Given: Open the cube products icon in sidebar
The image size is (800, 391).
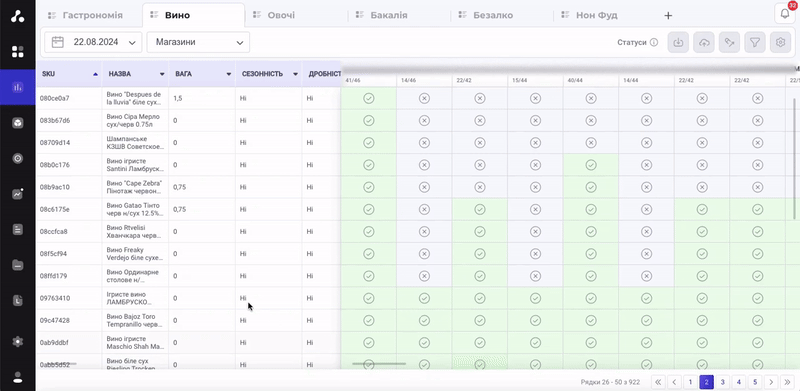Looking at the screenshot, I should click(18, 123).
